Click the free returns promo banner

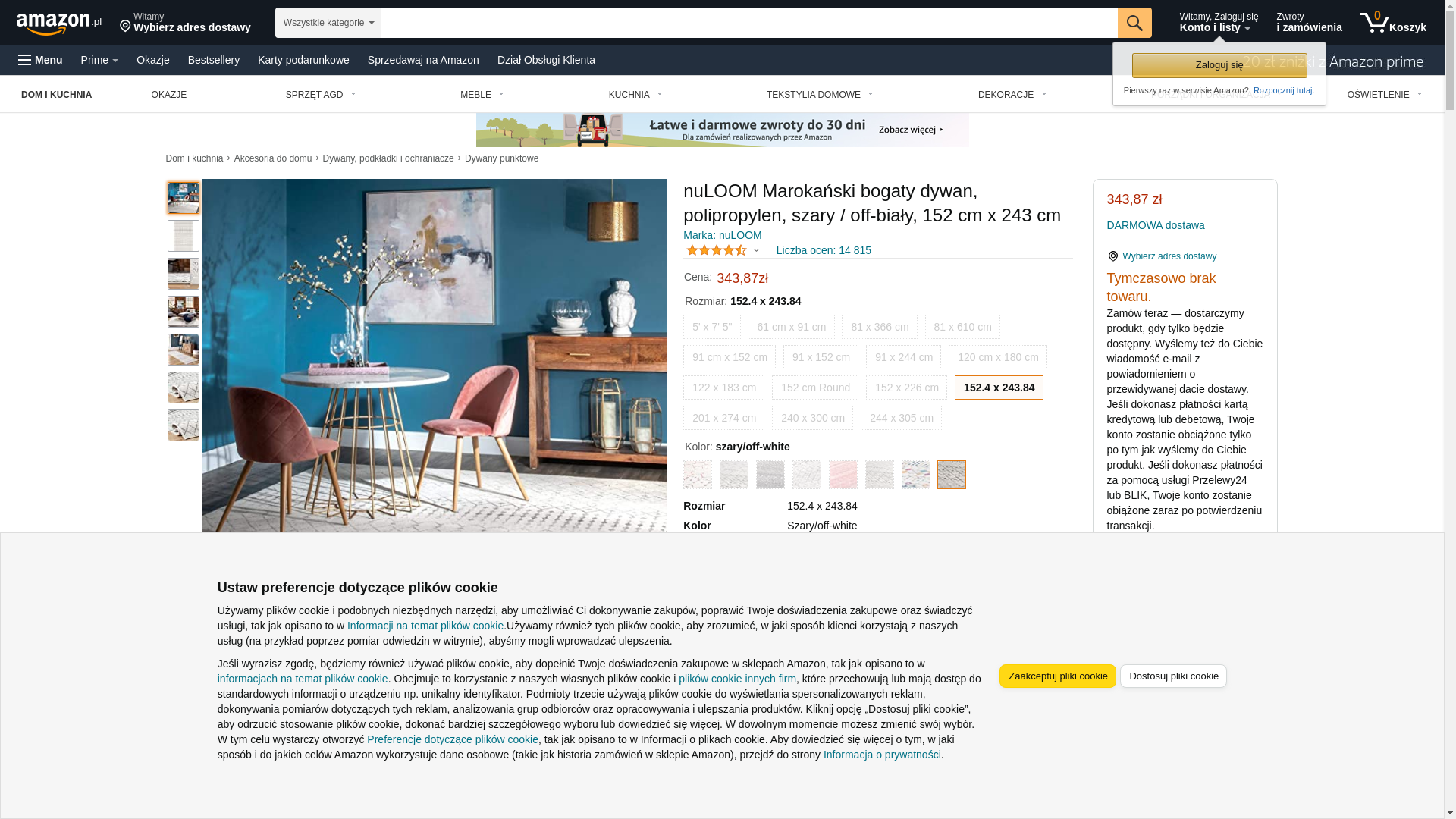pyautogui.click(x=722, y=130)
